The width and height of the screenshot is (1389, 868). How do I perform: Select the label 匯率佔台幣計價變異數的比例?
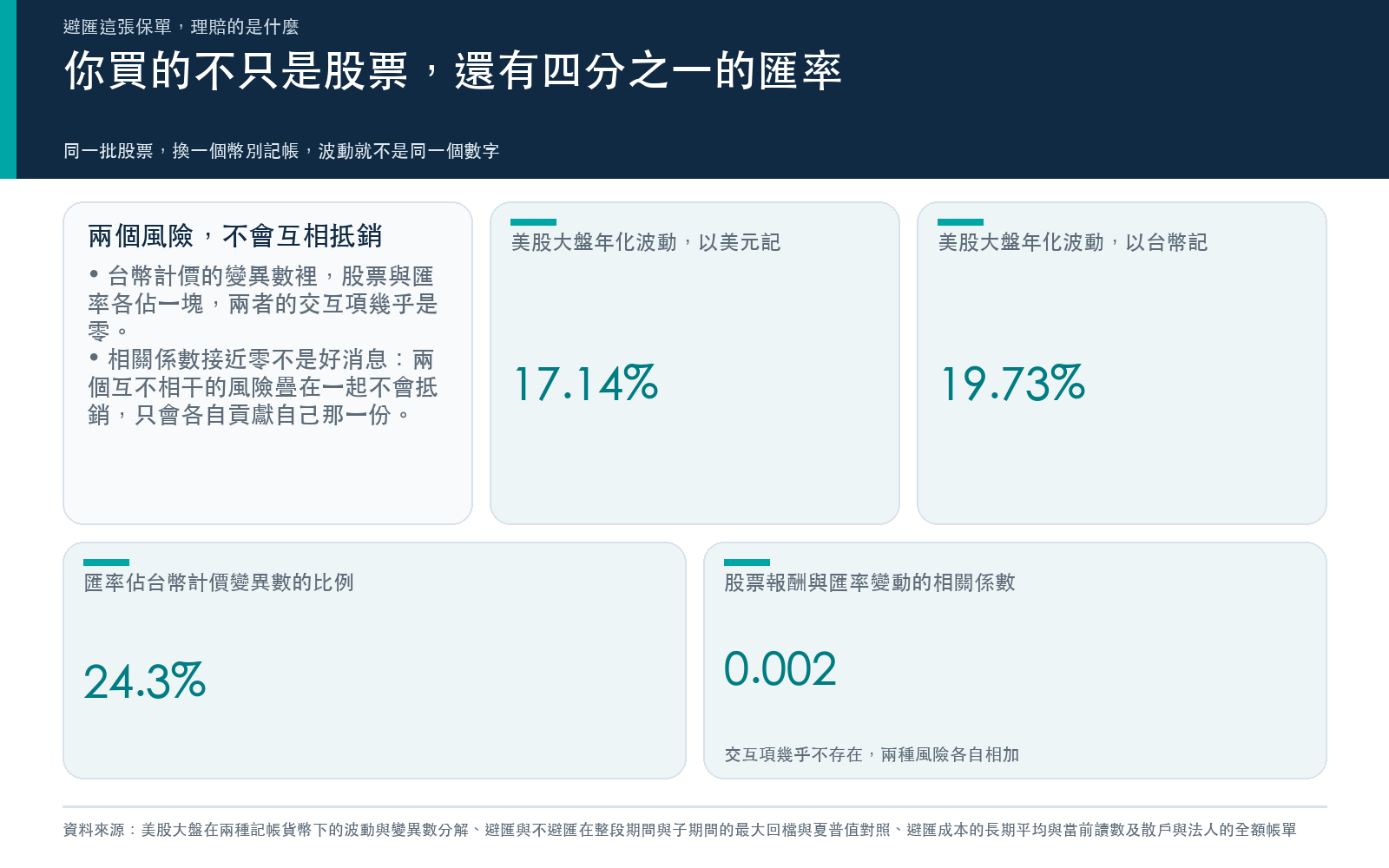[x=219, y=582]
